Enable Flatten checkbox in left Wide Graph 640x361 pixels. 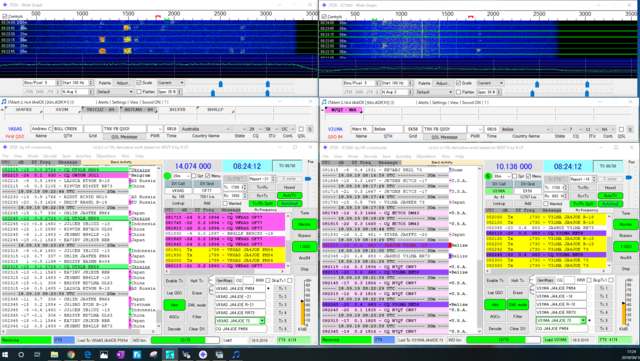pos(139,92)
